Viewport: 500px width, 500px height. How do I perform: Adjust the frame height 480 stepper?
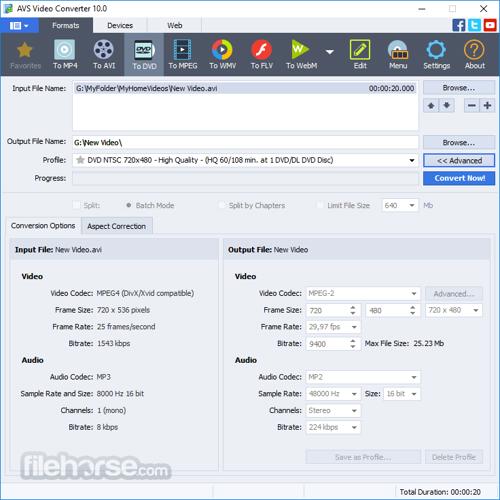coord(413,310)
